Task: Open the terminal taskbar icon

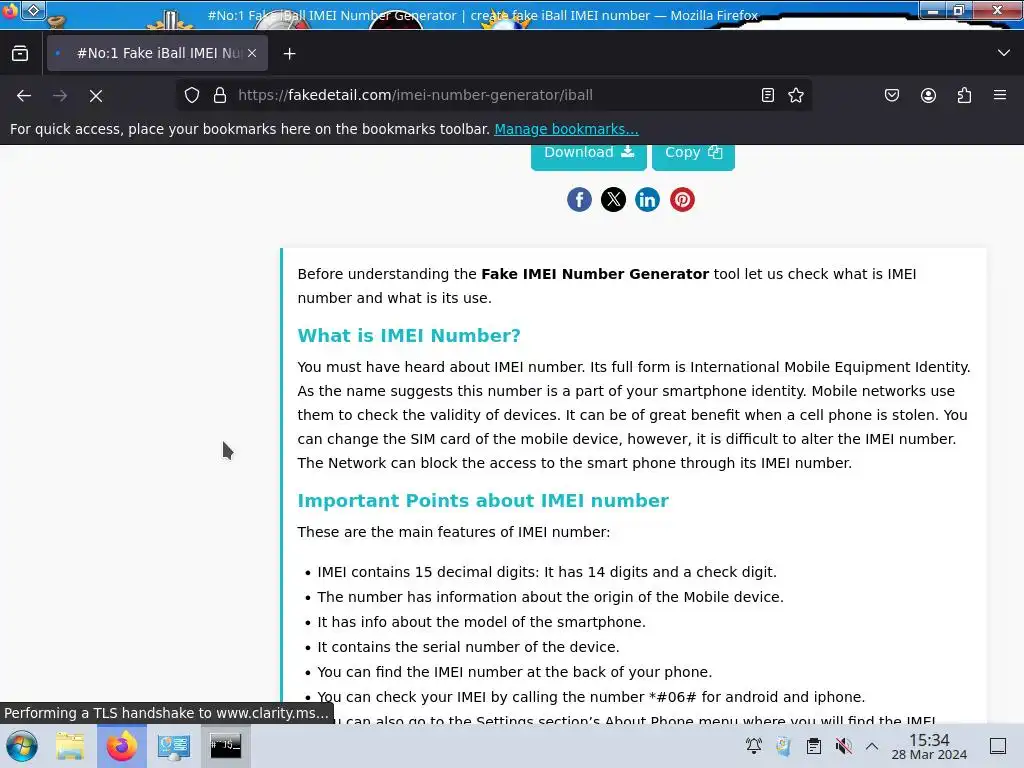Action: point(225,746)
